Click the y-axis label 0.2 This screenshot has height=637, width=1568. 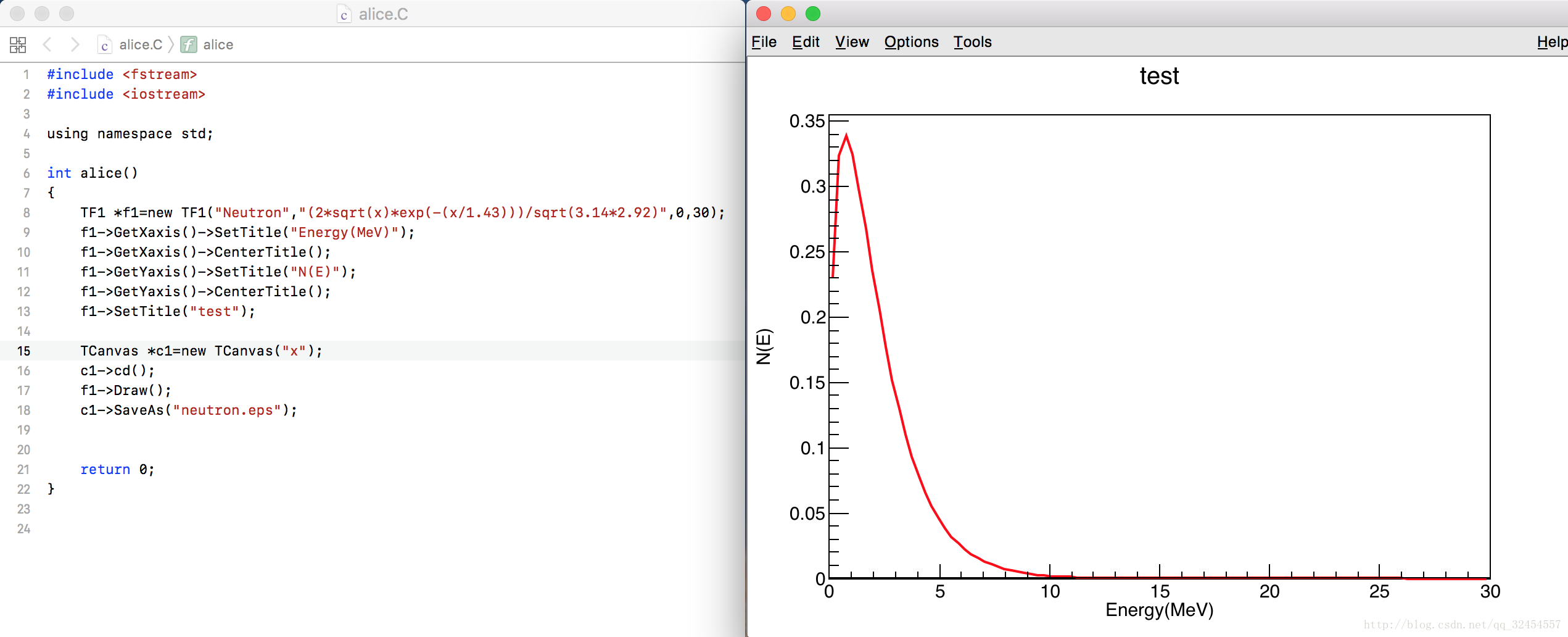812,317
